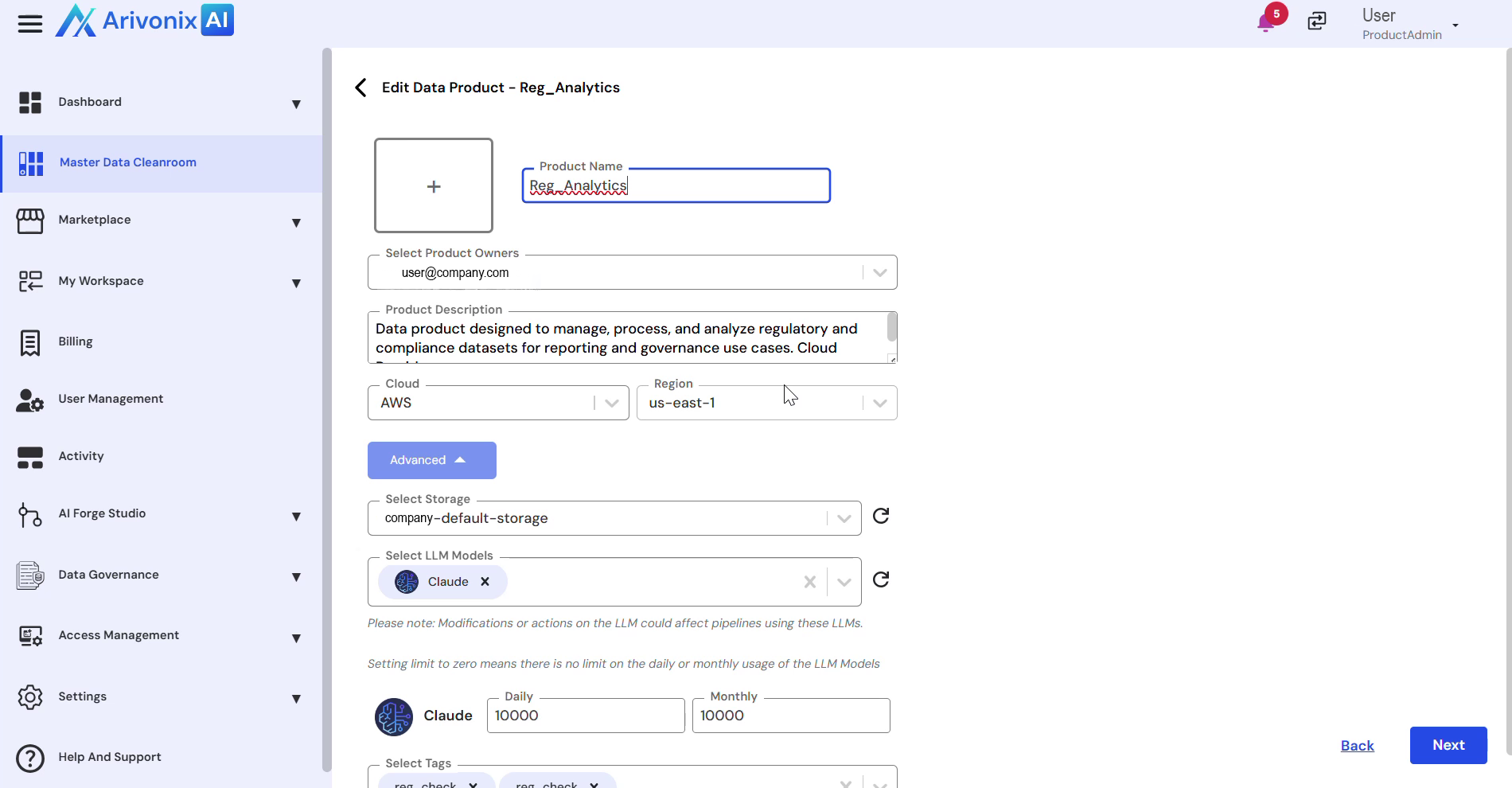Refresh the Select Storage list
This screenshot has height=788, width=1512.
tap(881, 517)
